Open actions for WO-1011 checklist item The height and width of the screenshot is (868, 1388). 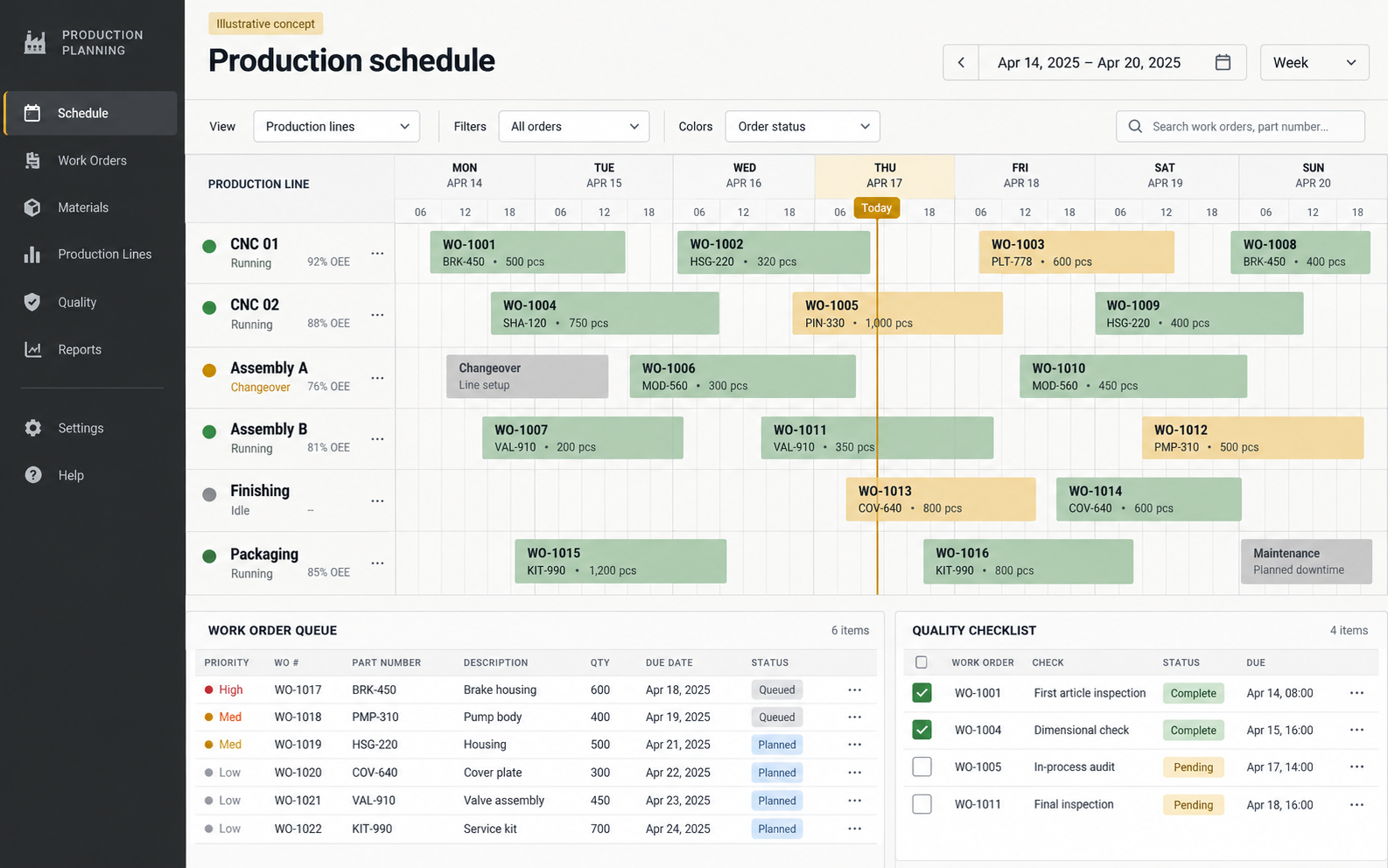(1356, 804)
